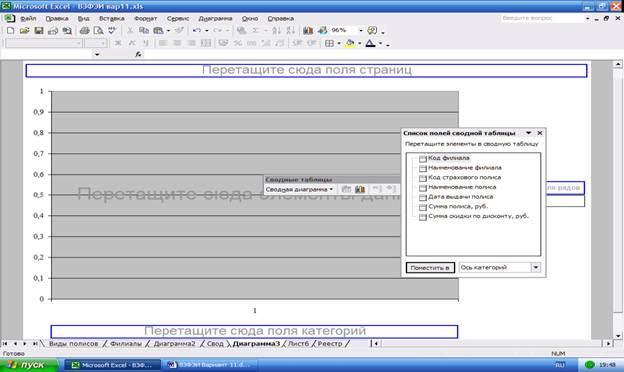
Task: Click the PivotTable icon beside Chart Wizard
Action: 323,30
